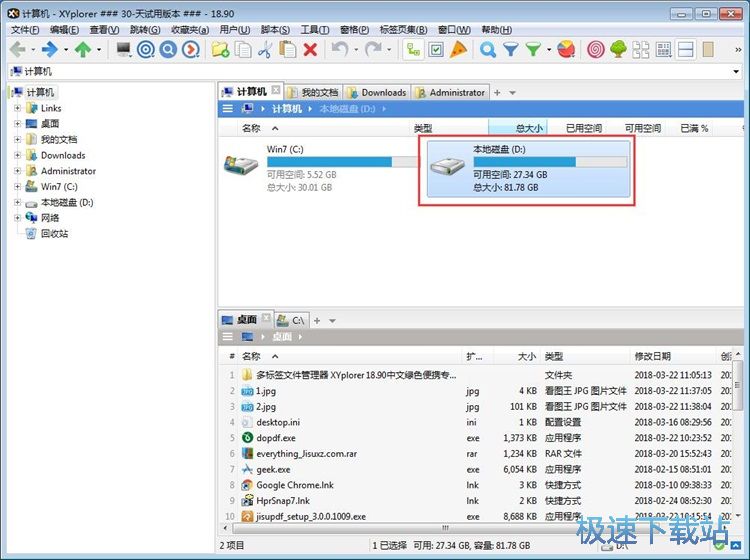Add new tab in upper pane
Image resolution: width=750 pixels, height=560 pixels.
497,92
